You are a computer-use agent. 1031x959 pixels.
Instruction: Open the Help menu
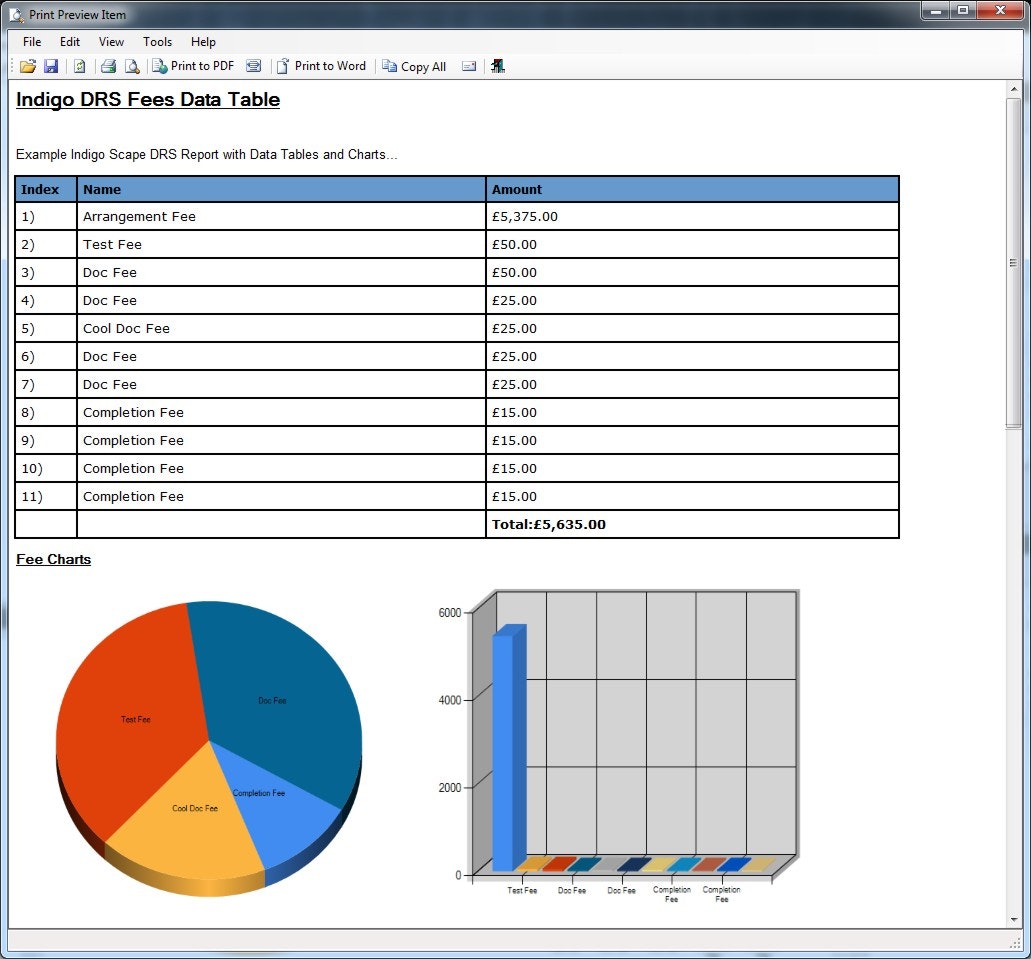(203, 42)
